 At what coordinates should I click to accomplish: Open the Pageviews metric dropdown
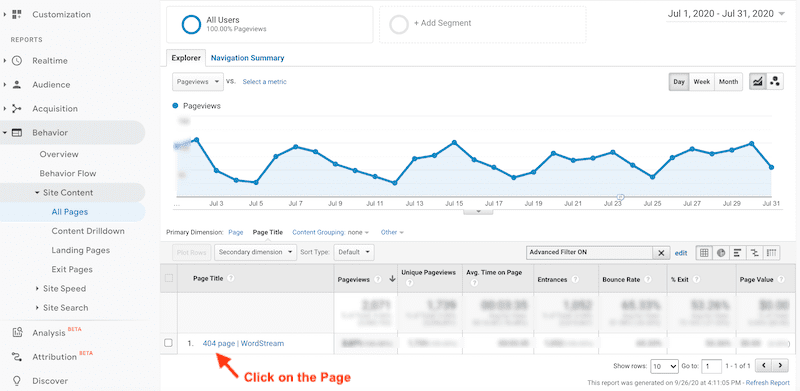[198, 82]
